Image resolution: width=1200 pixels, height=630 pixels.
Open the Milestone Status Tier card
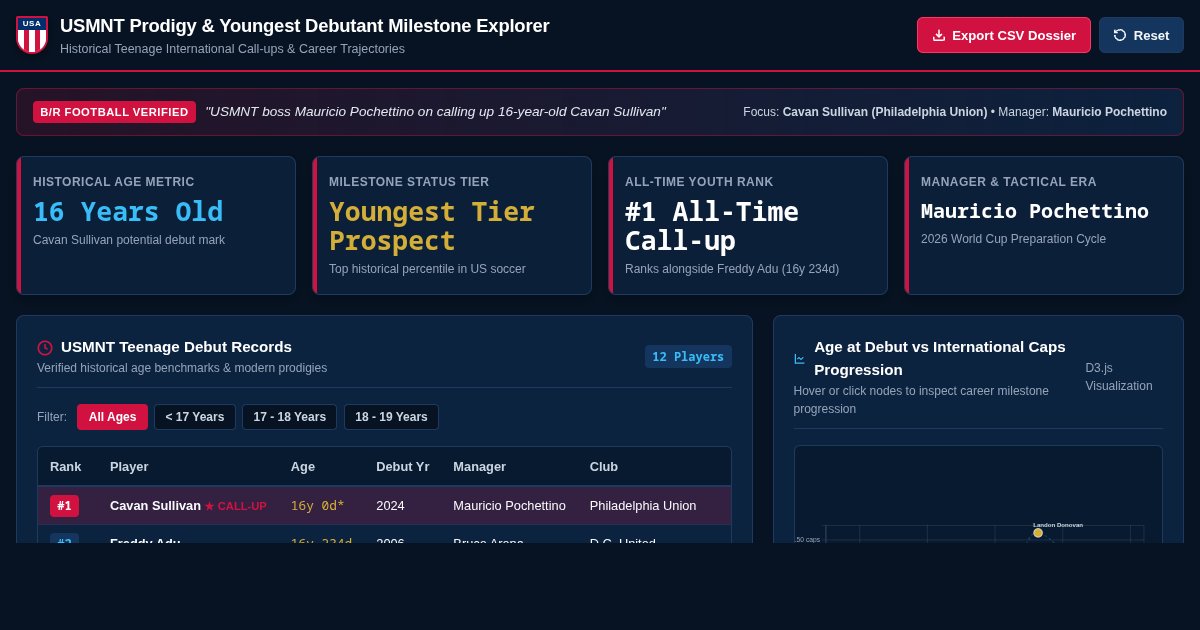(452, 225)
